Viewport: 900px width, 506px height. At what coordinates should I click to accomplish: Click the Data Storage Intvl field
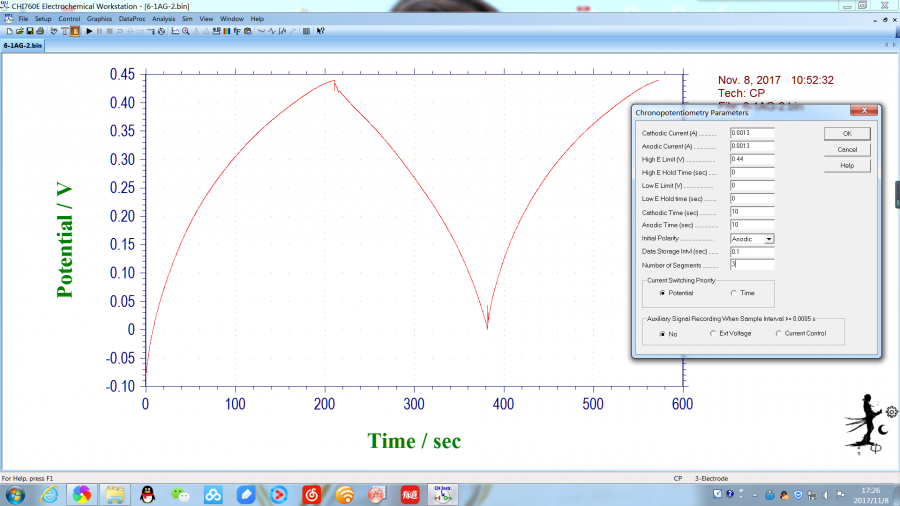pos(752,252)
